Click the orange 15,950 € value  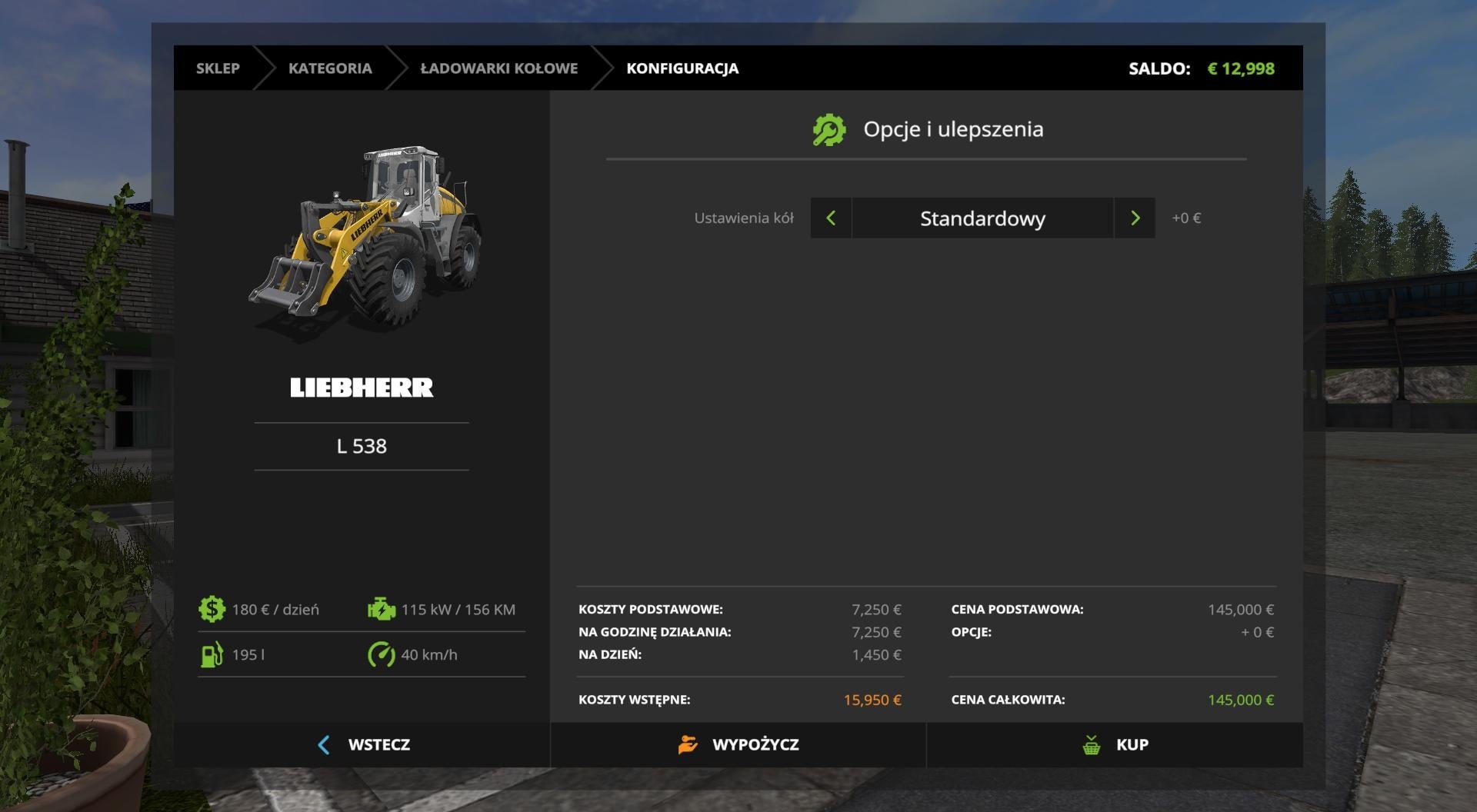tap(872, 701)
